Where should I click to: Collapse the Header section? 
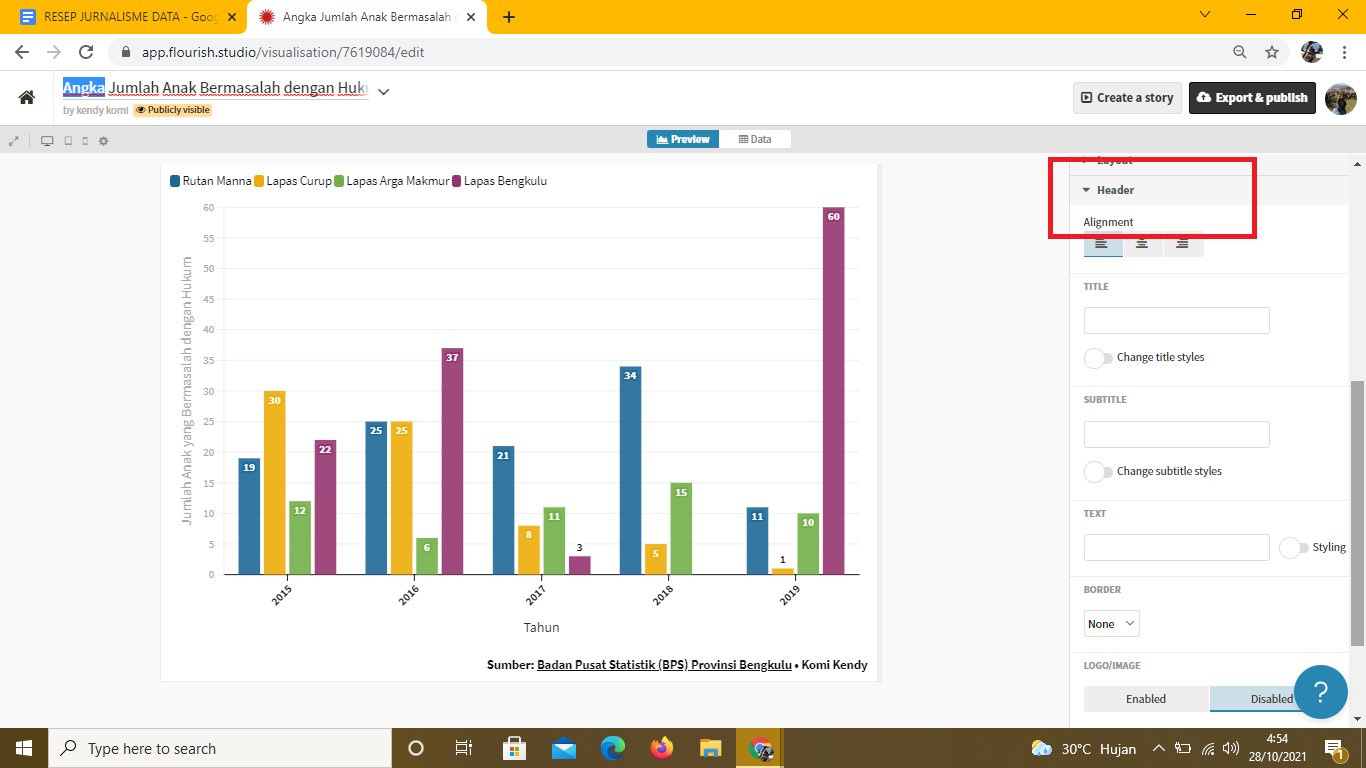1115,190
